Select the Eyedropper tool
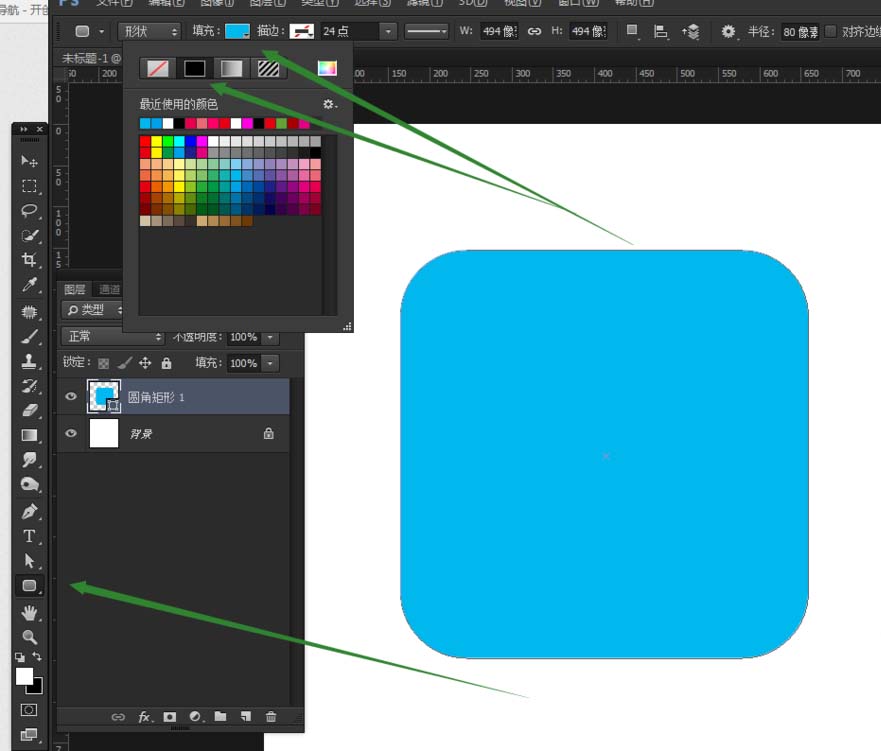881x751 pixels. 29,286
